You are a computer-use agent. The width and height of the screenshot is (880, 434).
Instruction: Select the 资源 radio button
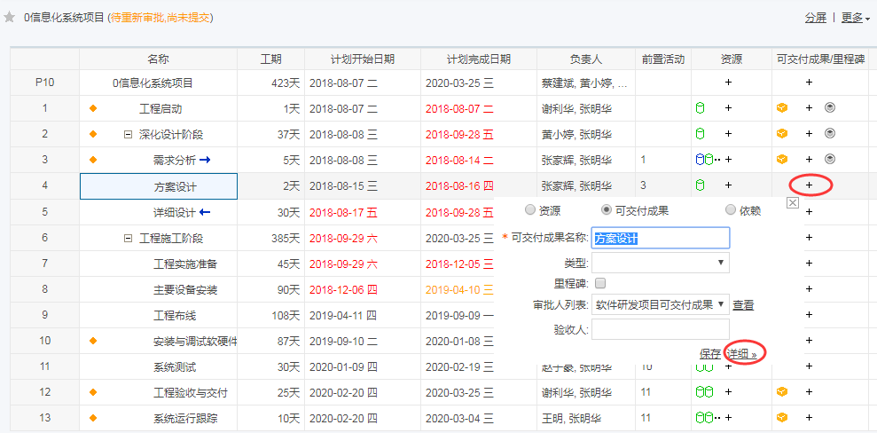pyautogui.click(x=530, y=211)
